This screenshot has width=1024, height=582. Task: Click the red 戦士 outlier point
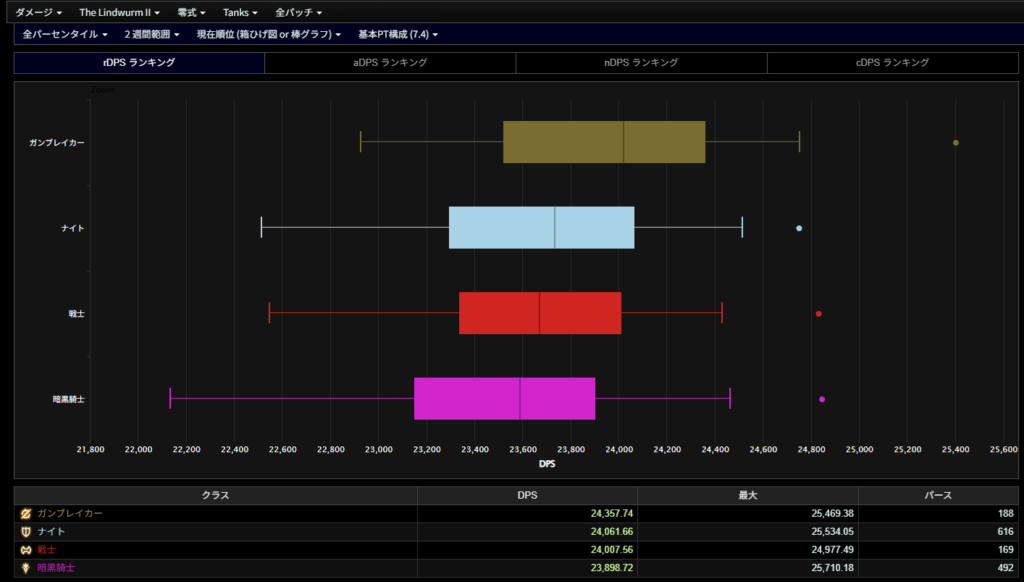pos(819,314)
